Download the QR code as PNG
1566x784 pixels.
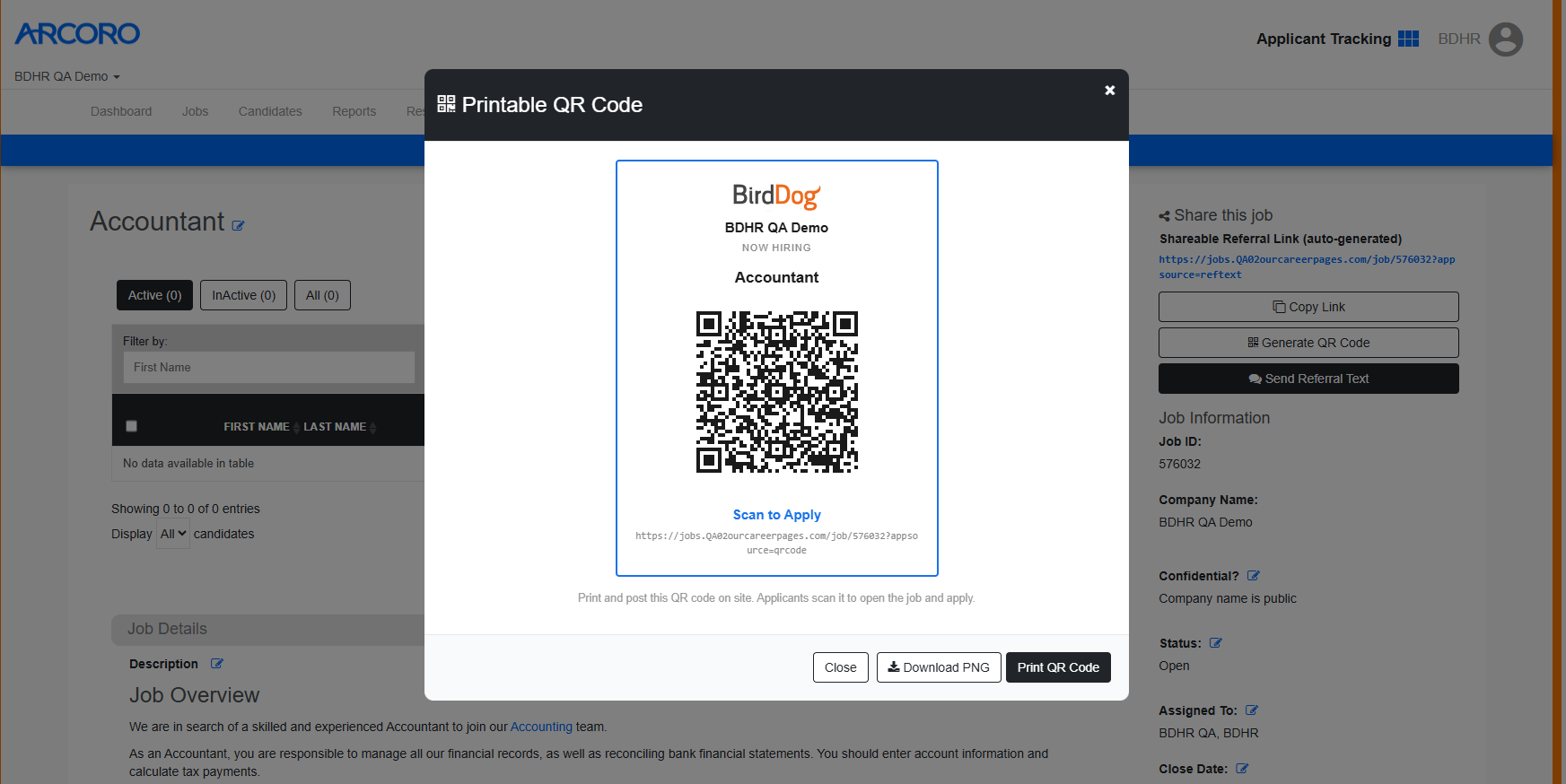point(939,667)
